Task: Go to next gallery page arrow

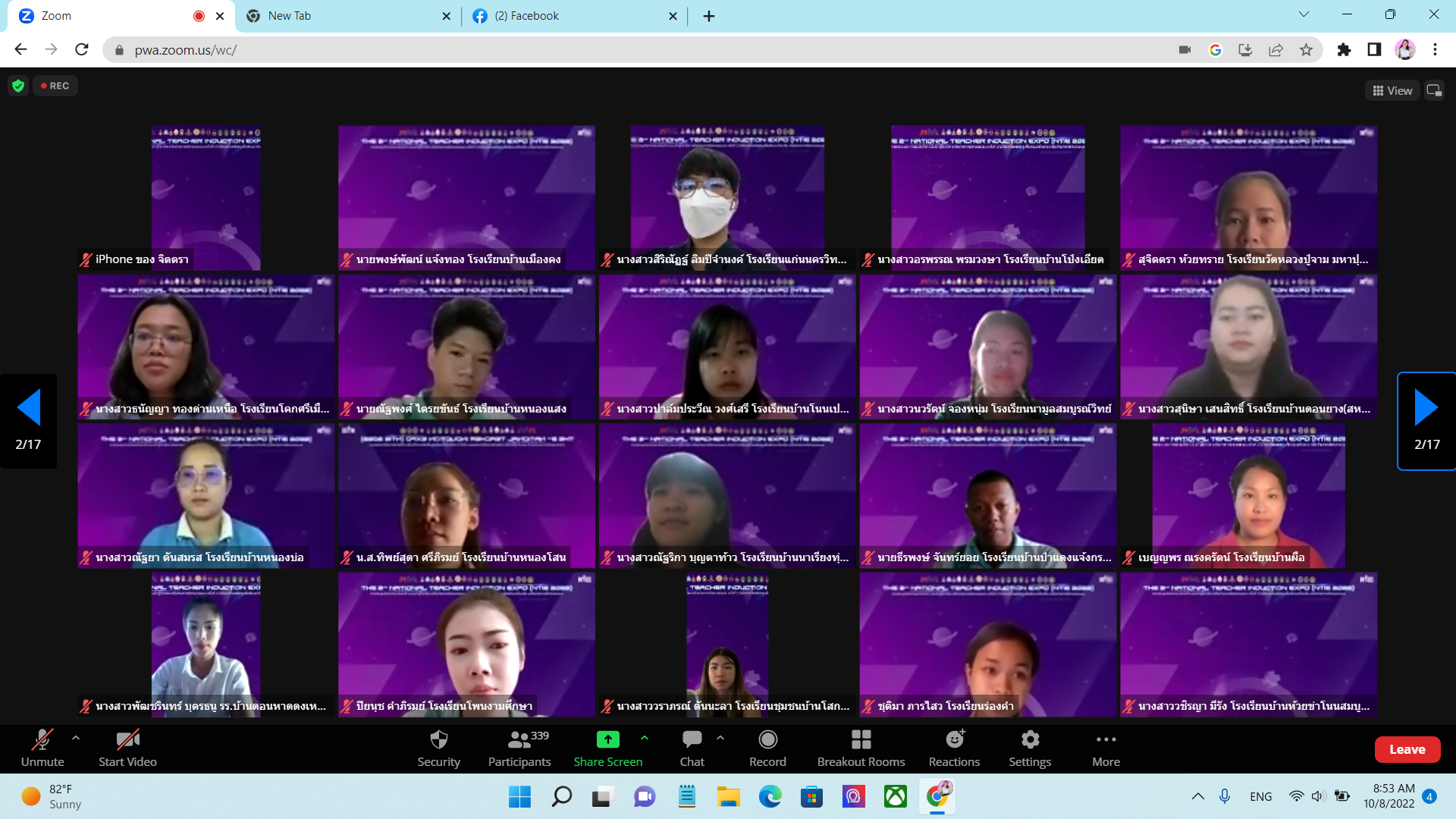Action: pyautogui.click(x=1426, y=408)
